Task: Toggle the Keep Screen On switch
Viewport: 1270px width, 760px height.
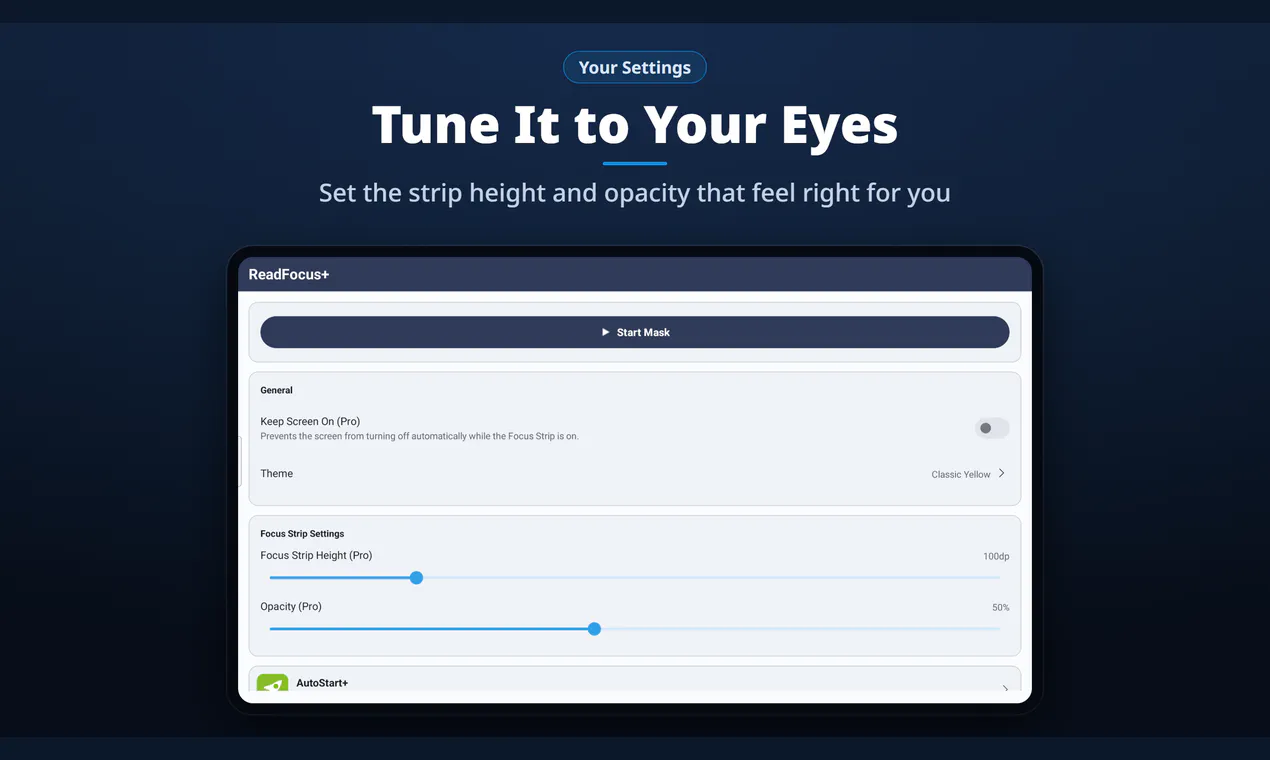Action: click(992, 428)
